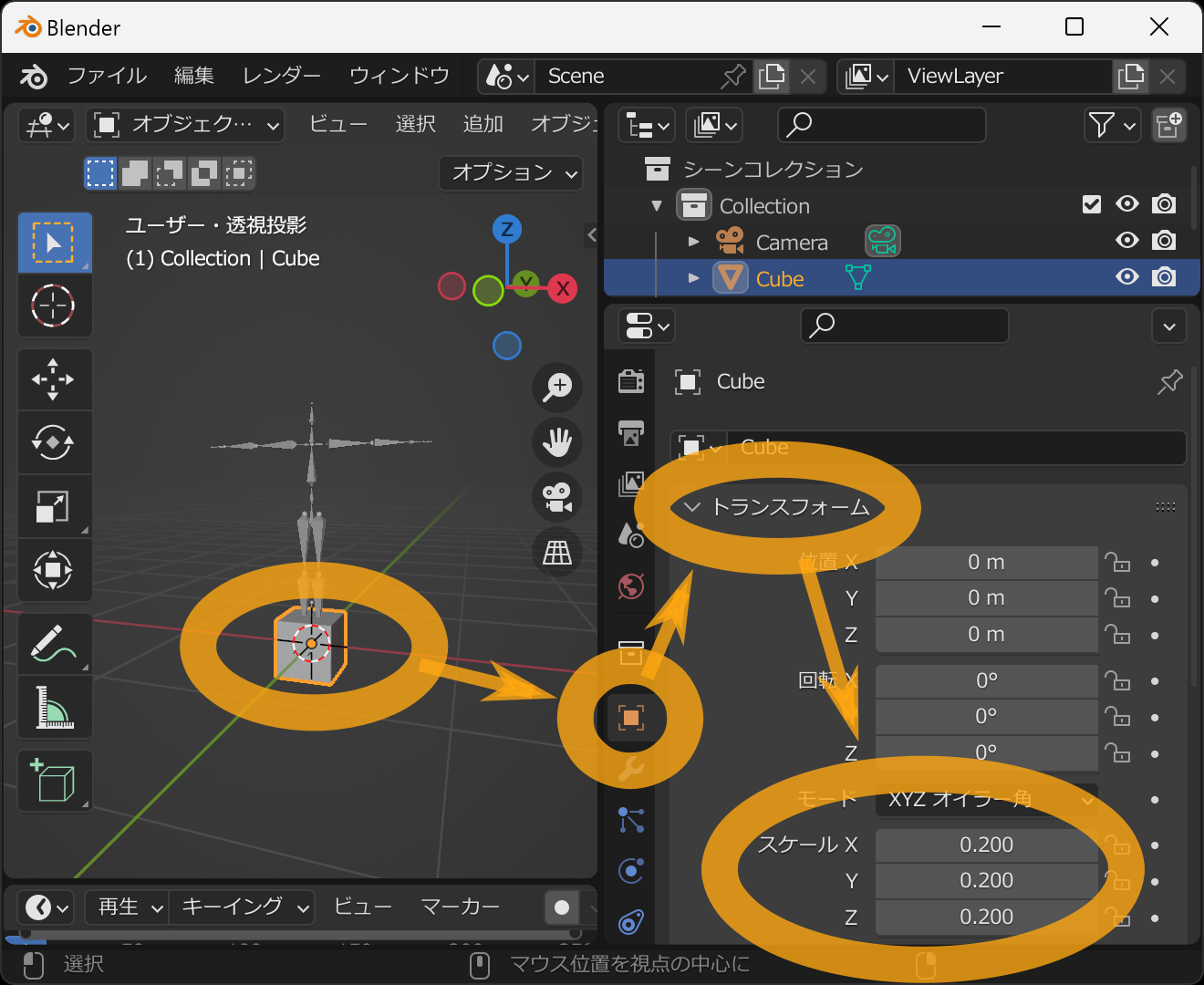The image size is (1204, 985).
Task: Open the viewport ビュー menu
Action: point(338,125)
